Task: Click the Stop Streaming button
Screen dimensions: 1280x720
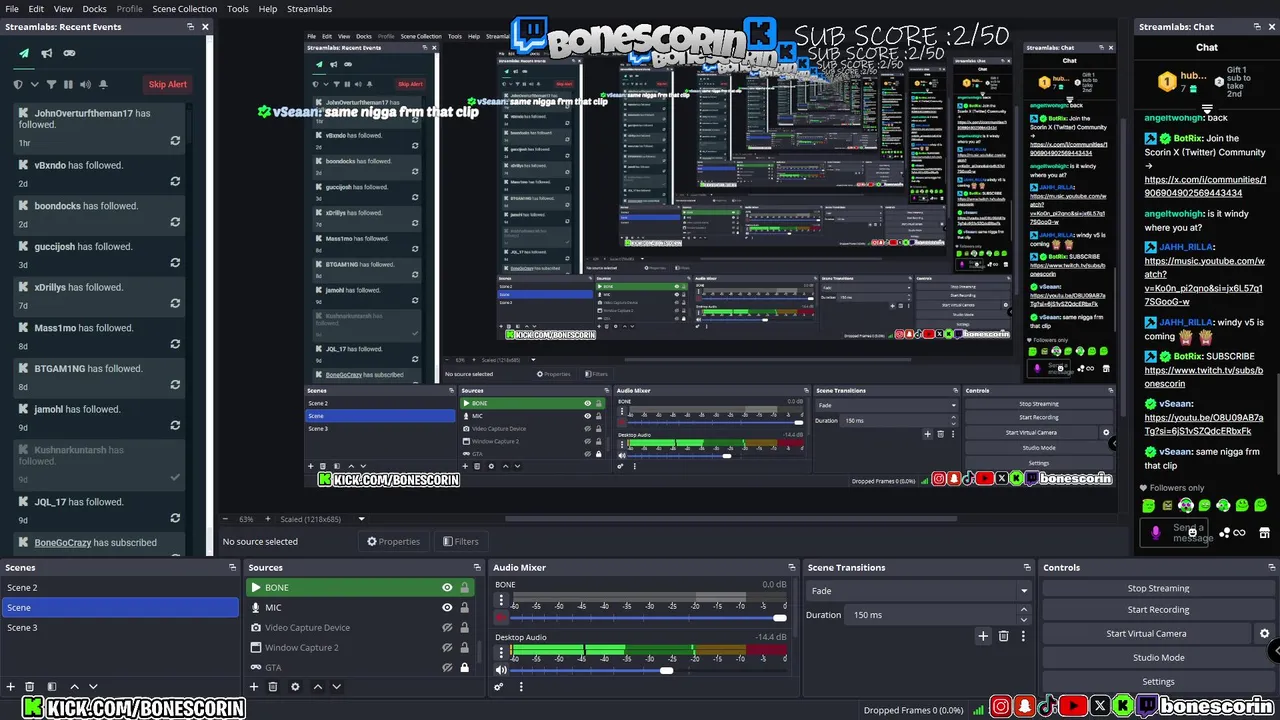Action: [1158, 589]
